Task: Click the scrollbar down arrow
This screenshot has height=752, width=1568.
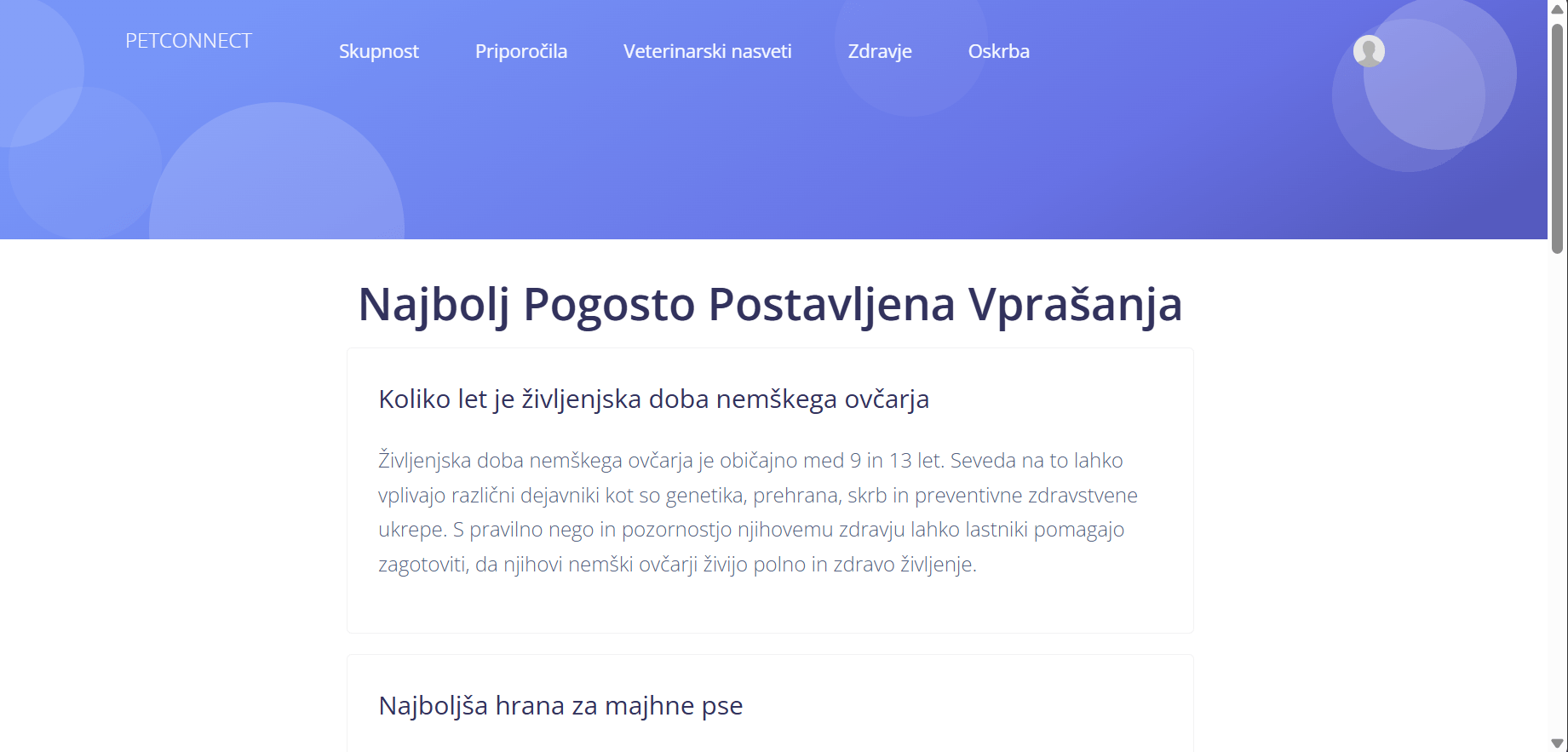Action: pyautogui.click(x=1558, y=743)
